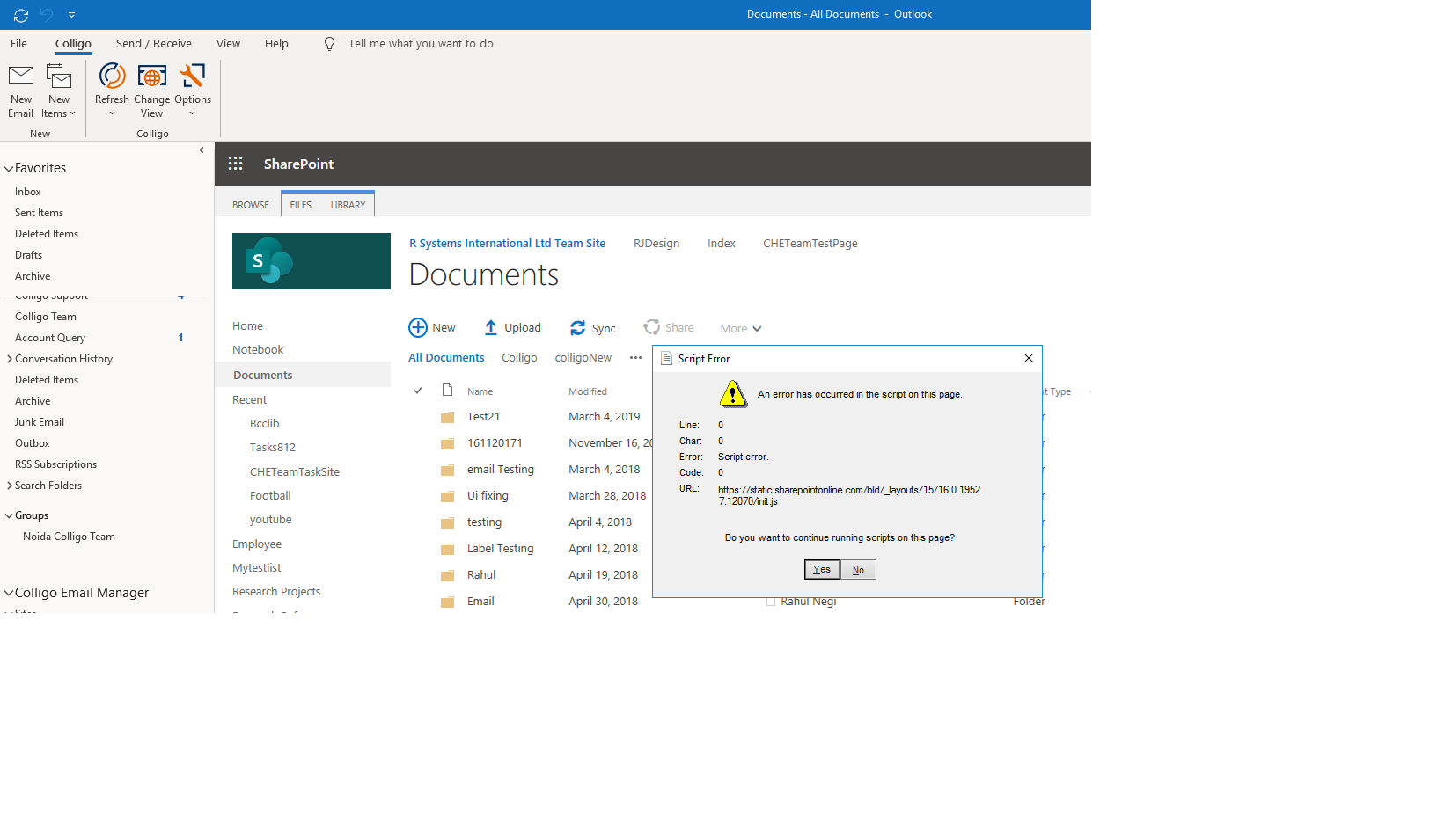Open the Send / Receive menu
This screenshot has height=840, width=1452.
pyautogui.click(x=153, y=43)
